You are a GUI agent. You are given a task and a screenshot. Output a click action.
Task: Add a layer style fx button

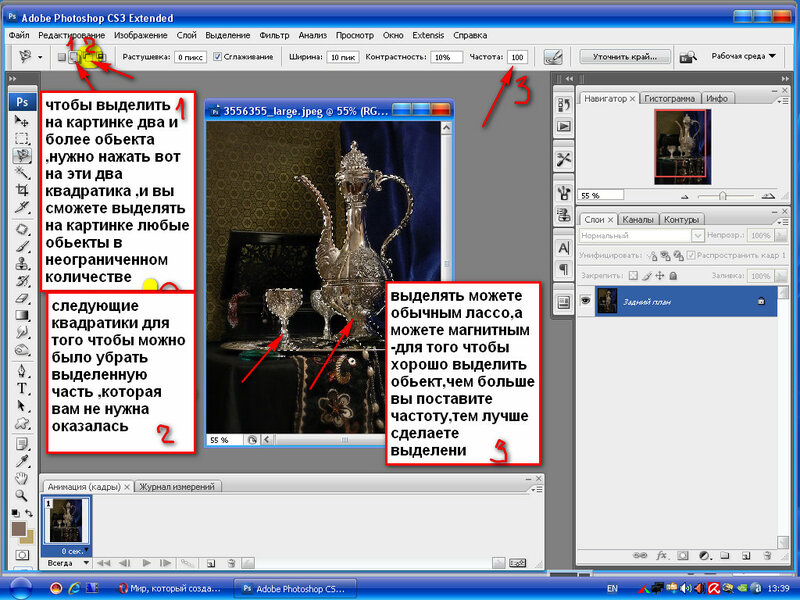coord(661,556)
